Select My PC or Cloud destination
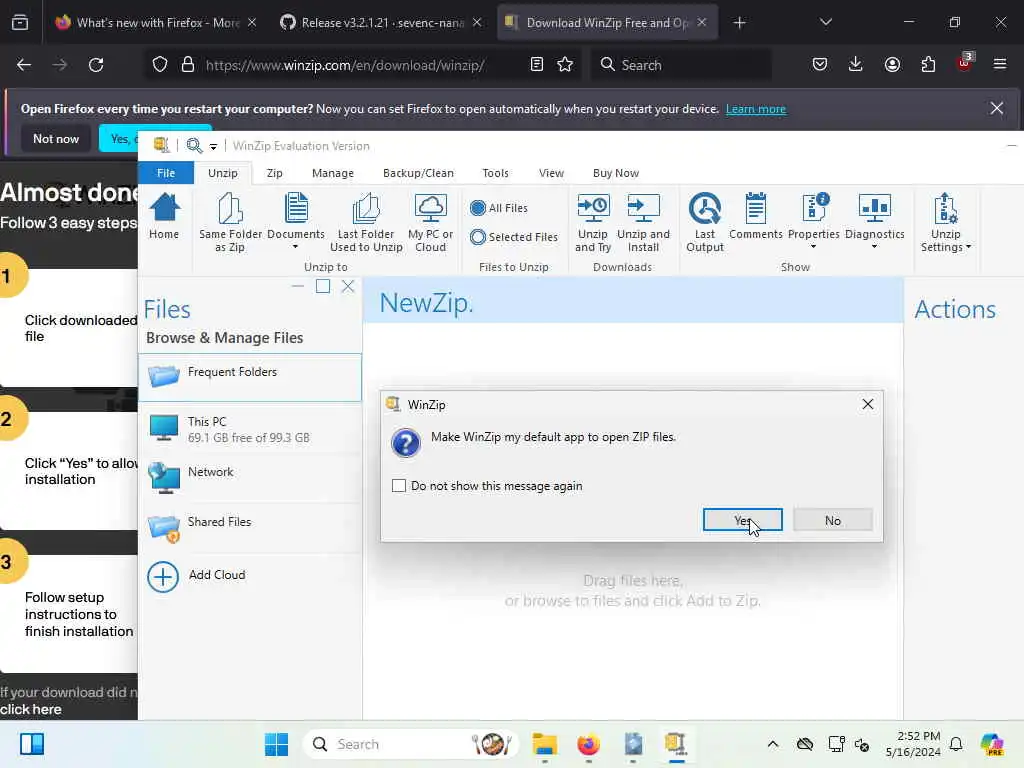Viewport: 1024px width, 768px height. (x=430, y=222)
